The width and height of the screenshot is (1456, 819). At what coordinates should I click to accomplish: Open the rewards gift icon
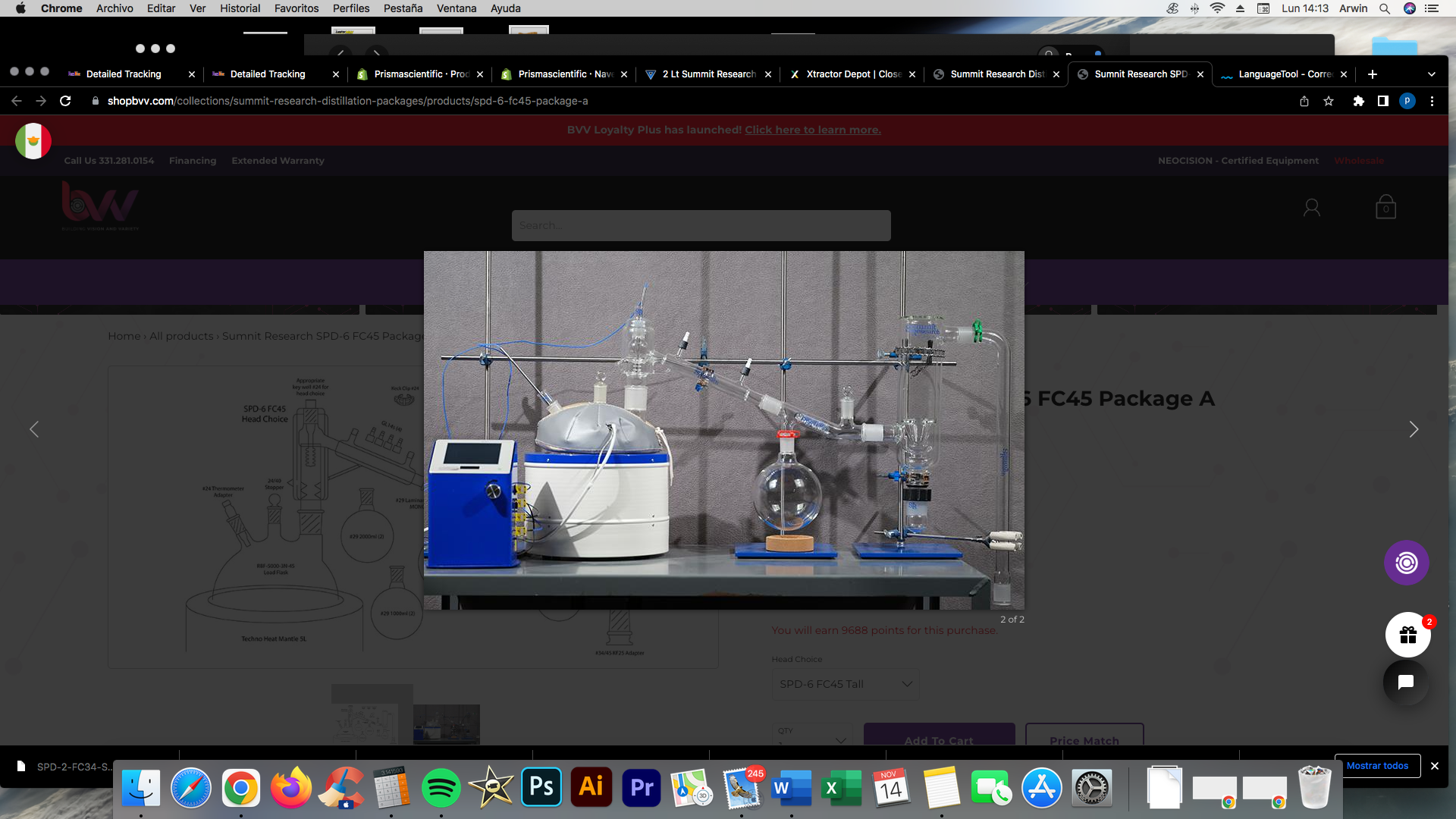[x=1407, y=635]
